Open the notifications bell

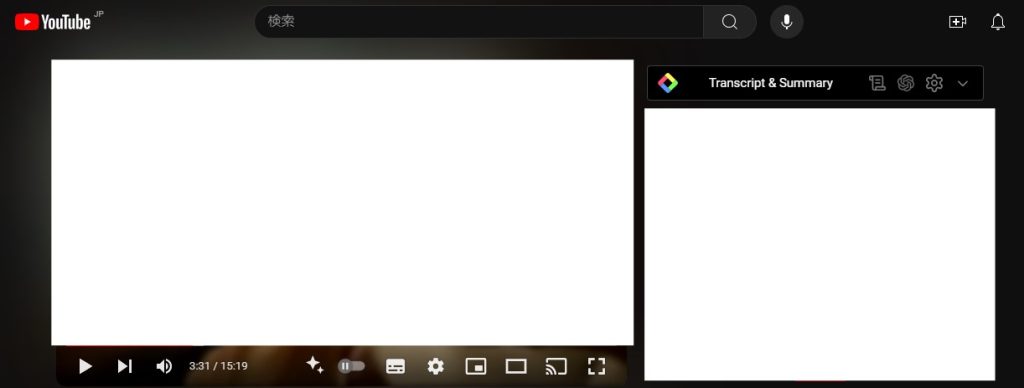tap(998, 22)
